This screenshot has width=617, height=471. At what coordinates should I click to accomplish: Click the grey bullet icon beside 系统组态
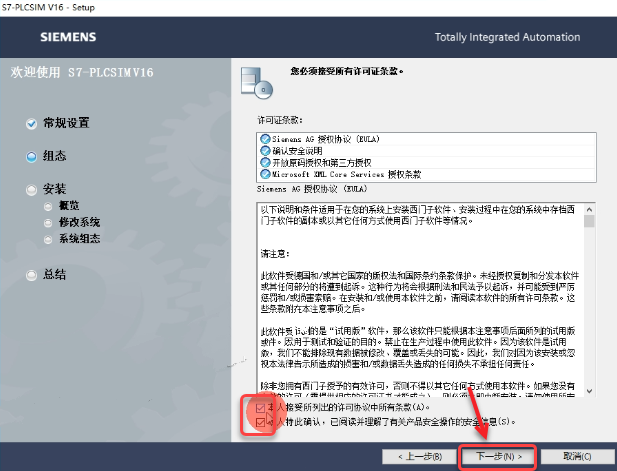pyautogui.click(x=48, y=239)
